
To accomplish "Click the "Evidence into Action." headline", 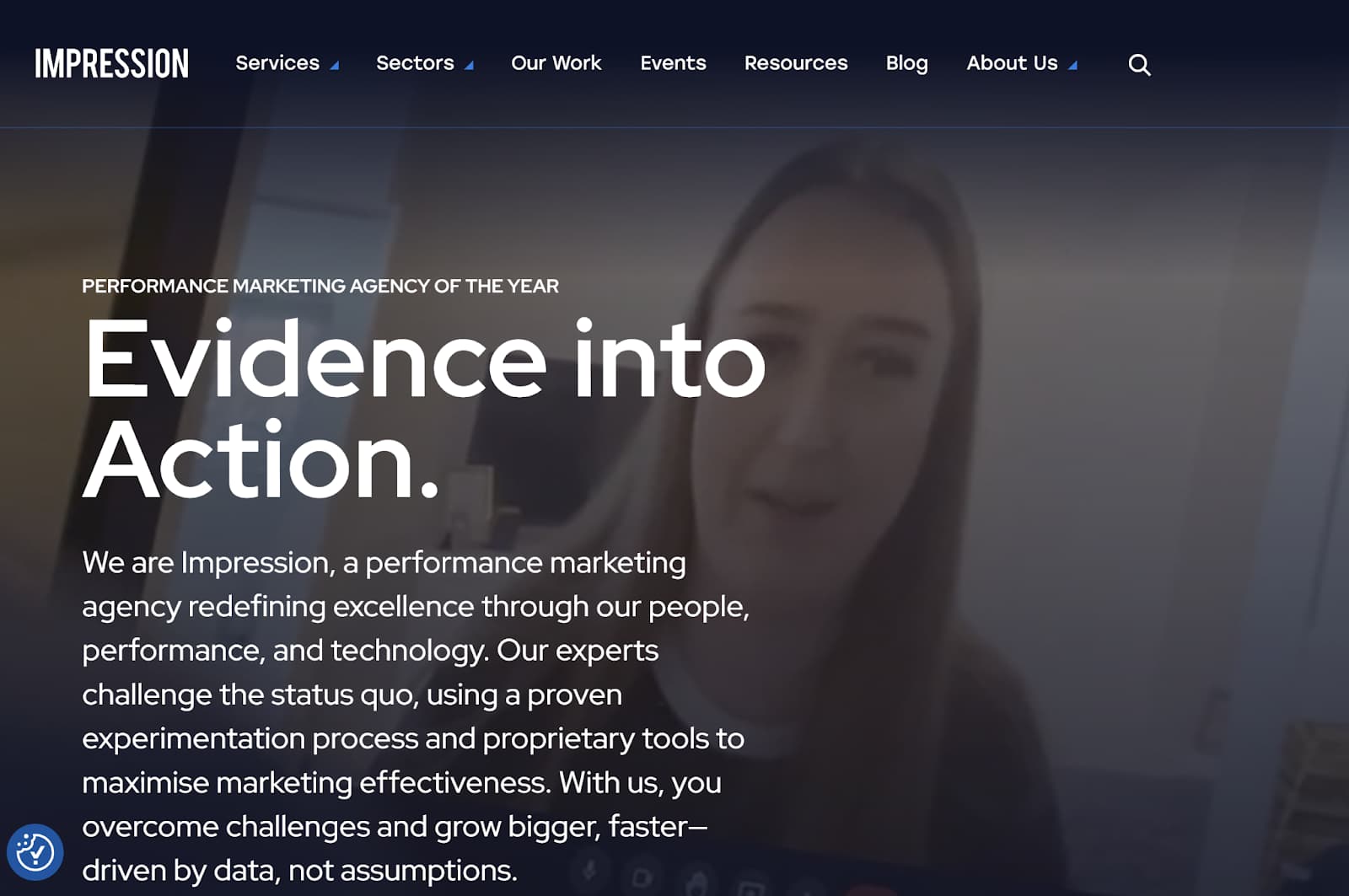I will 422,409.
